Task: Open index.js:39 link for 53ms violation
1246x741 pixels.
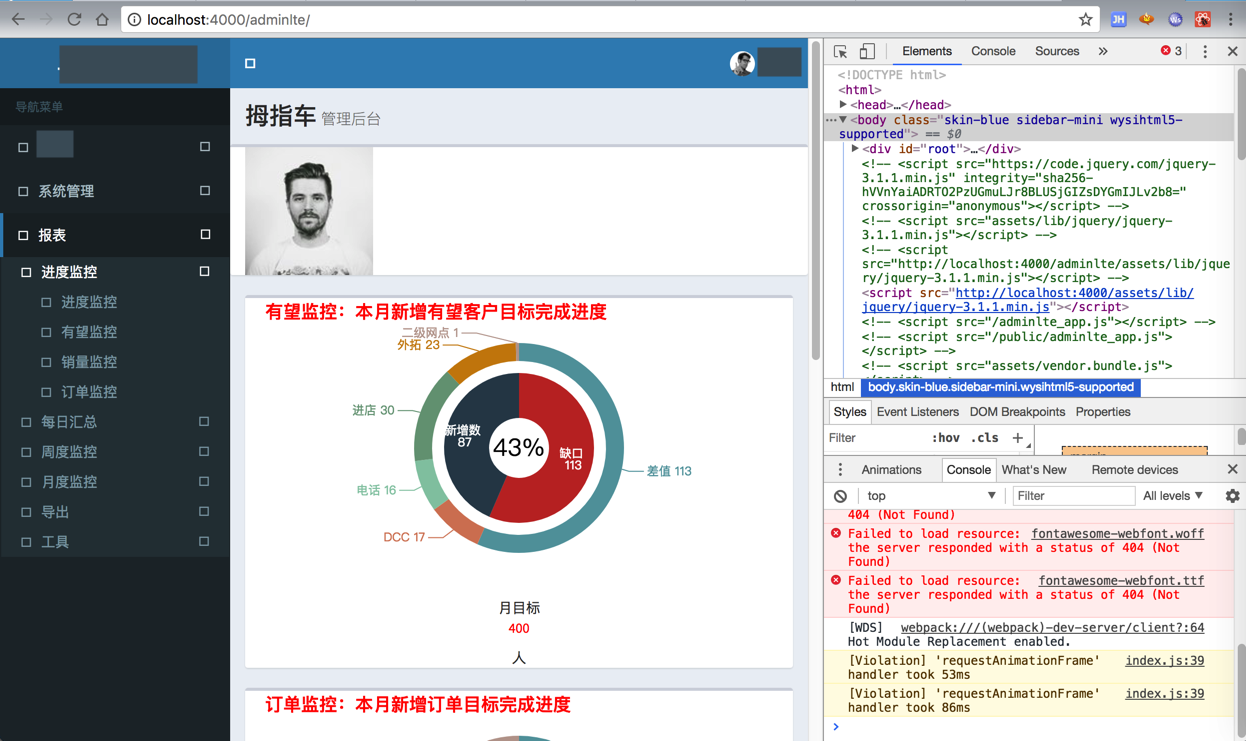Action: pyautogui.click(x=1164, y=661)
